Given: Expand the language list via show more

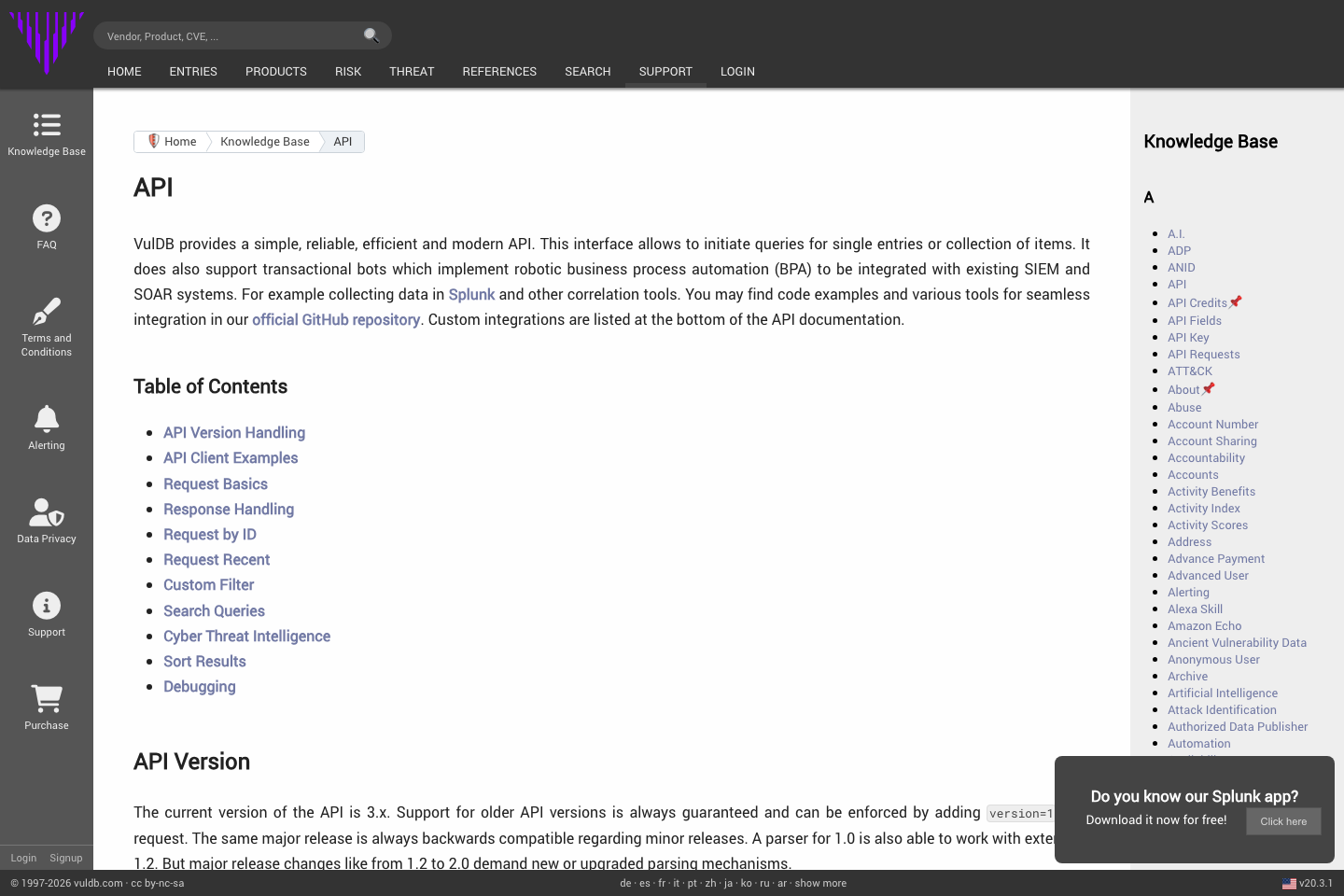Looking at the screenshot, I should click(819, 883).
